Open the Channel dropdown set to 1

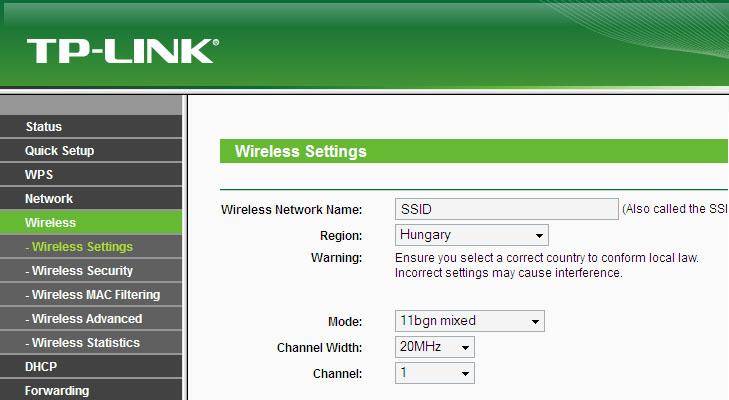coord(435,373)
